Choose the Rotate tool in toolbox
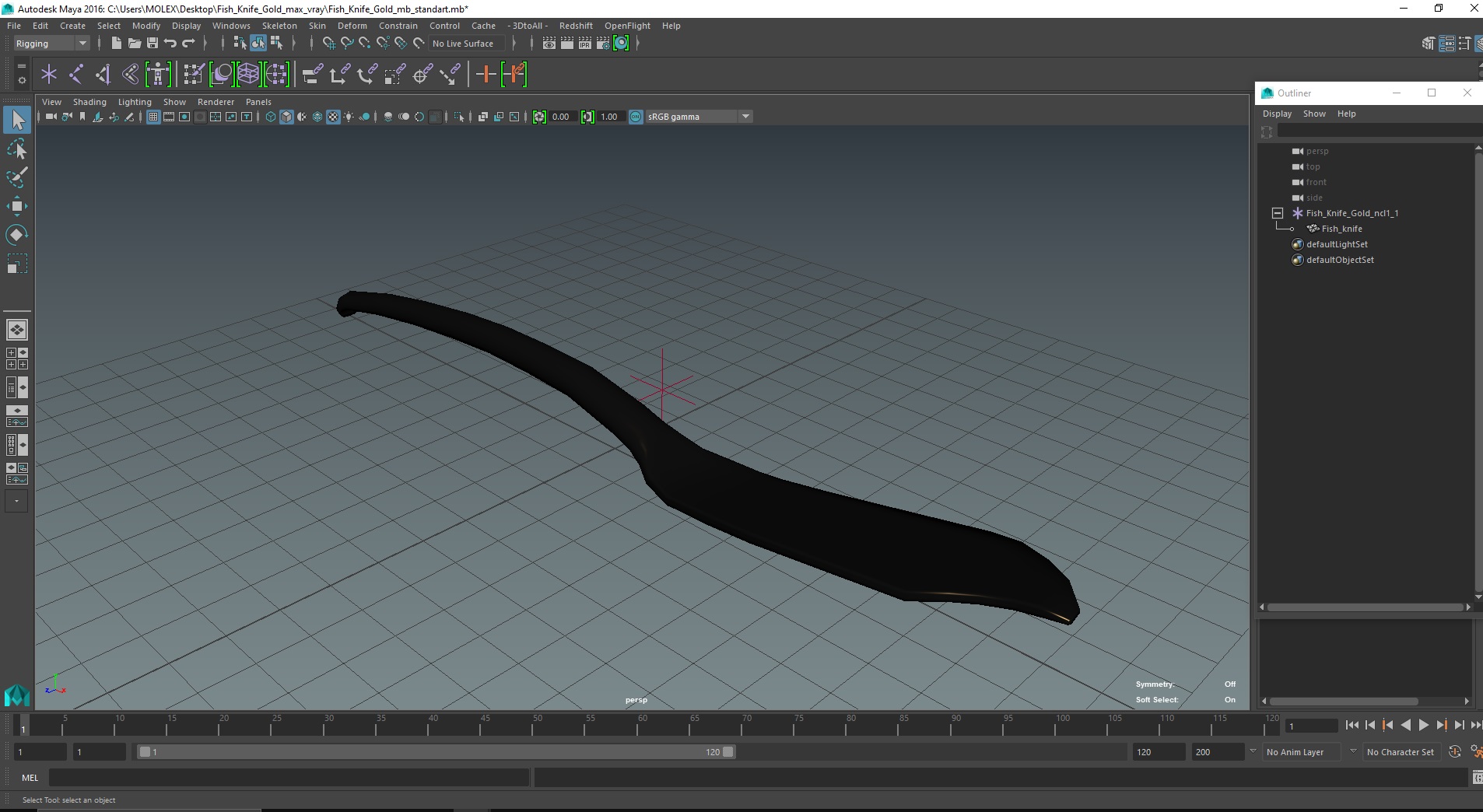Viewport: 1483px width, 812px height. pyautogui.click(x=17, y=235)
